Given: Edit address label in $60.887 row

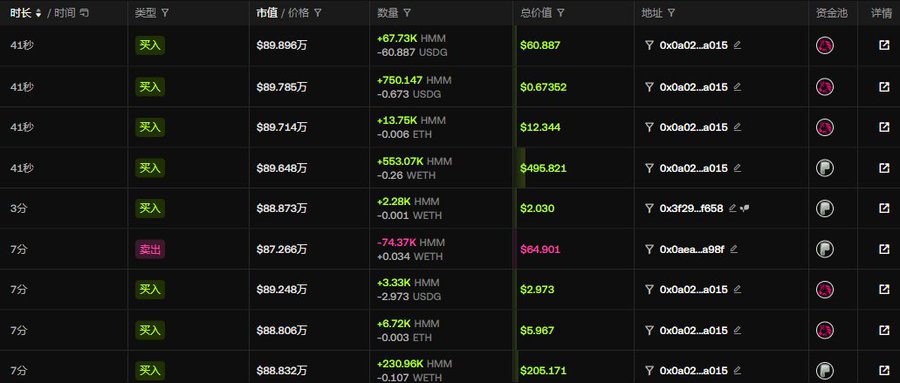Looking at the screenshot, I should click(x=738, y=45).
